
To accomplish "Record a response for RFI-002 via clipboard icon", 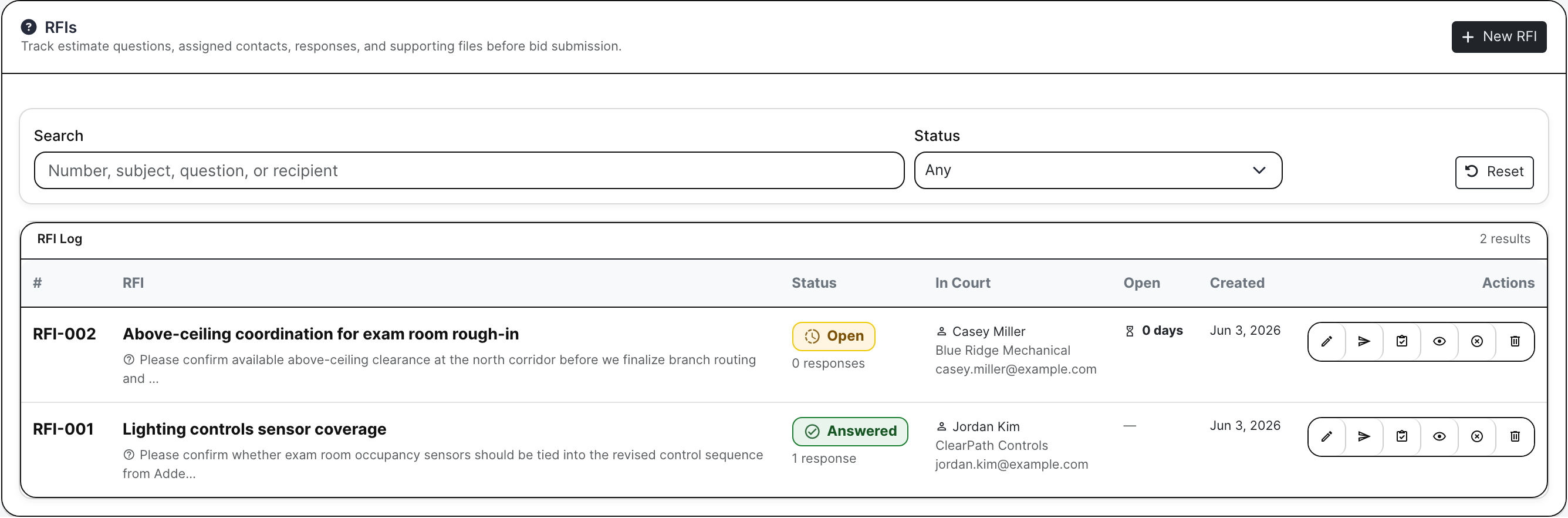I will coord(1402,342).
